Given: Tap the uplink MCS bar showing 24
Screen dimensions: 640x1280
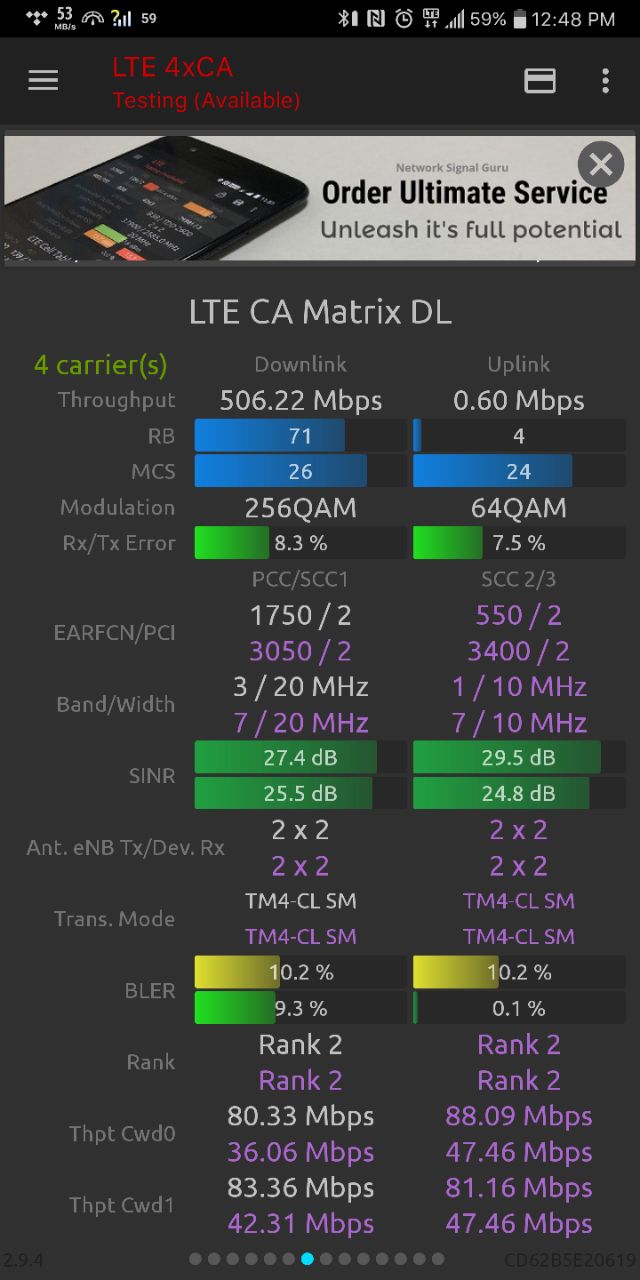Looking at the screenshot, I should (519, 471).
